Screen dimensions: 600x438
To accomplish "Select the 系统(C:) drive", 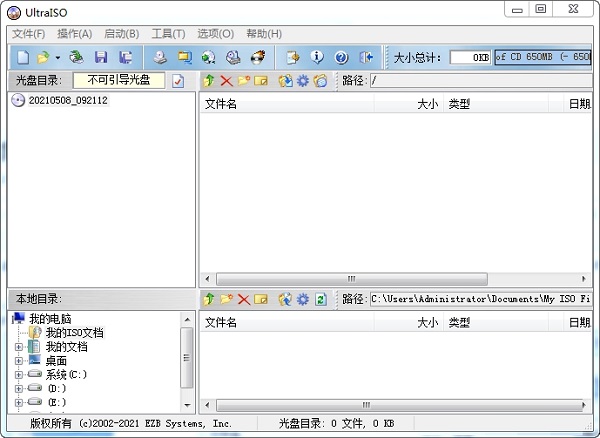I will click(66, 374).
